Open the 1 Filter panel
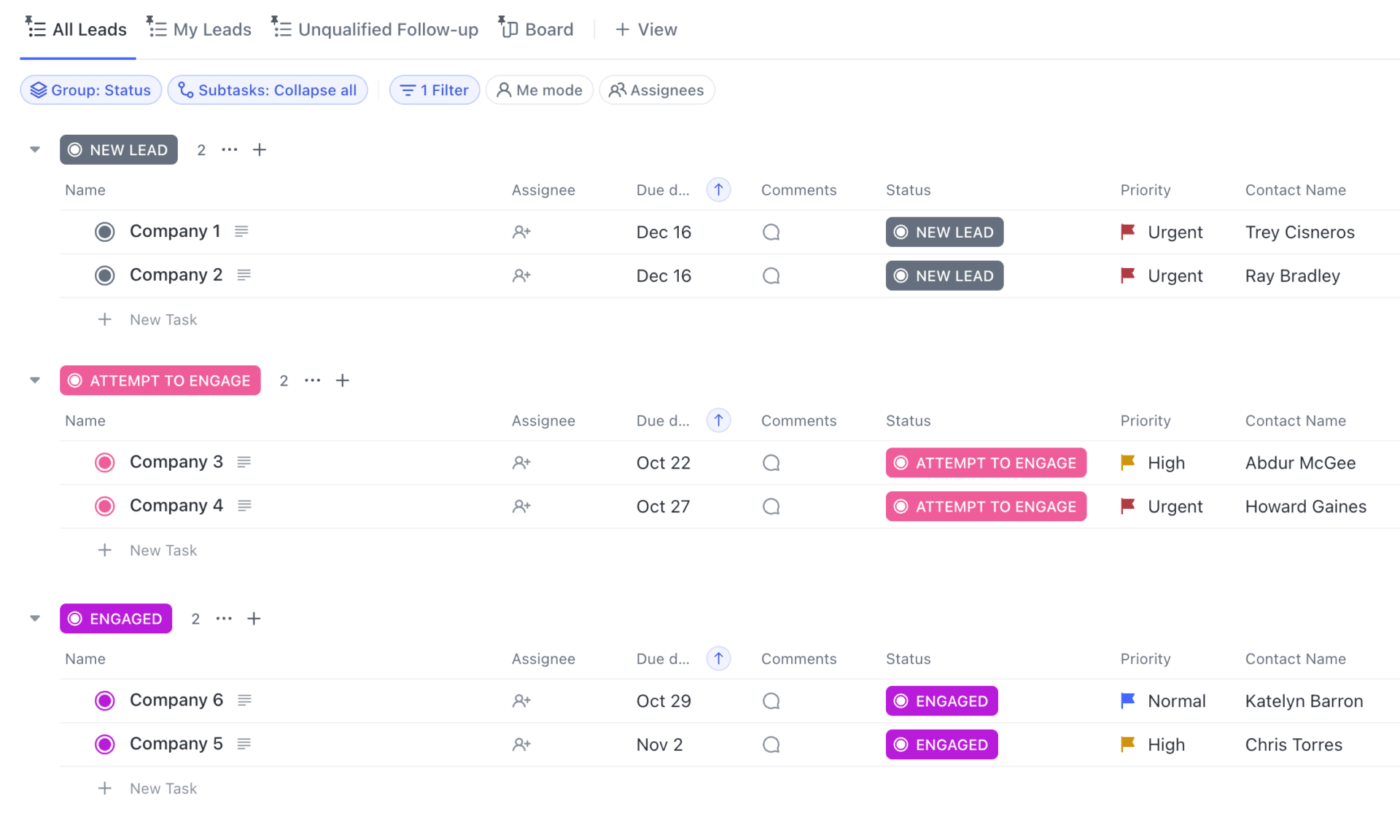The height and width of the screenshot is (833, 1400). point(434,90)
